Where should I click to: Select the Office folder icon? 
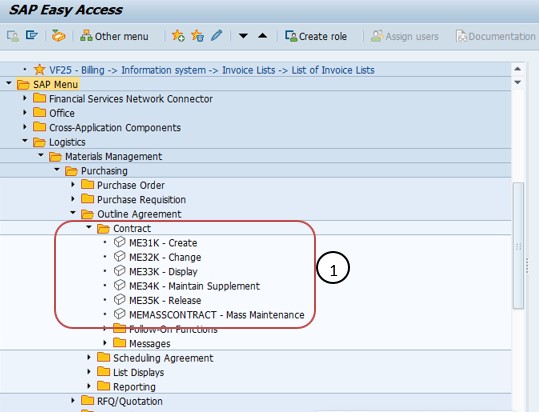tap(40, 112)
